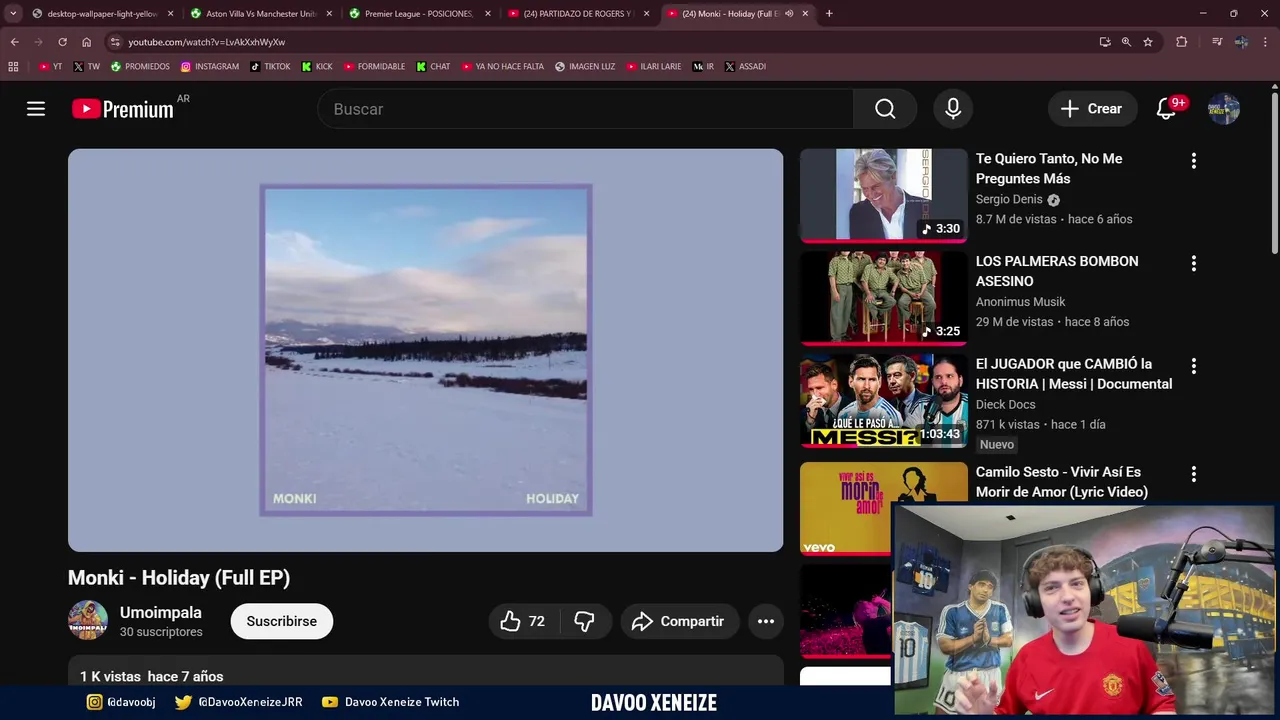The image size is (1280, 720).
Task: Open a new browser tab
Action: pyautogui.click(x=829, y=14)
